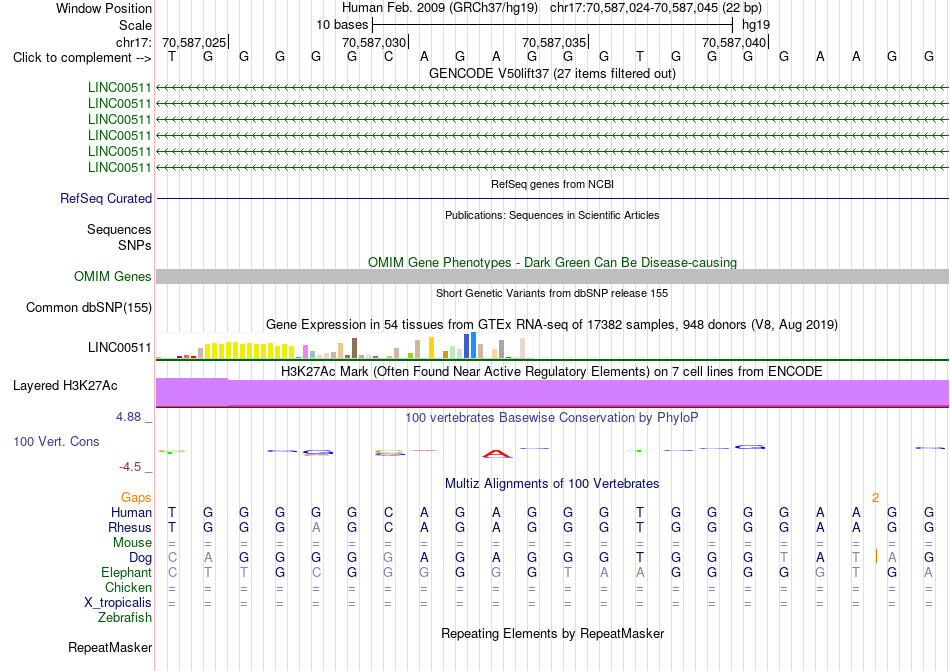Click the dark brown bar in GTEx chart
The width and height of the screenshot is (950, 671).
pos(354,348)
